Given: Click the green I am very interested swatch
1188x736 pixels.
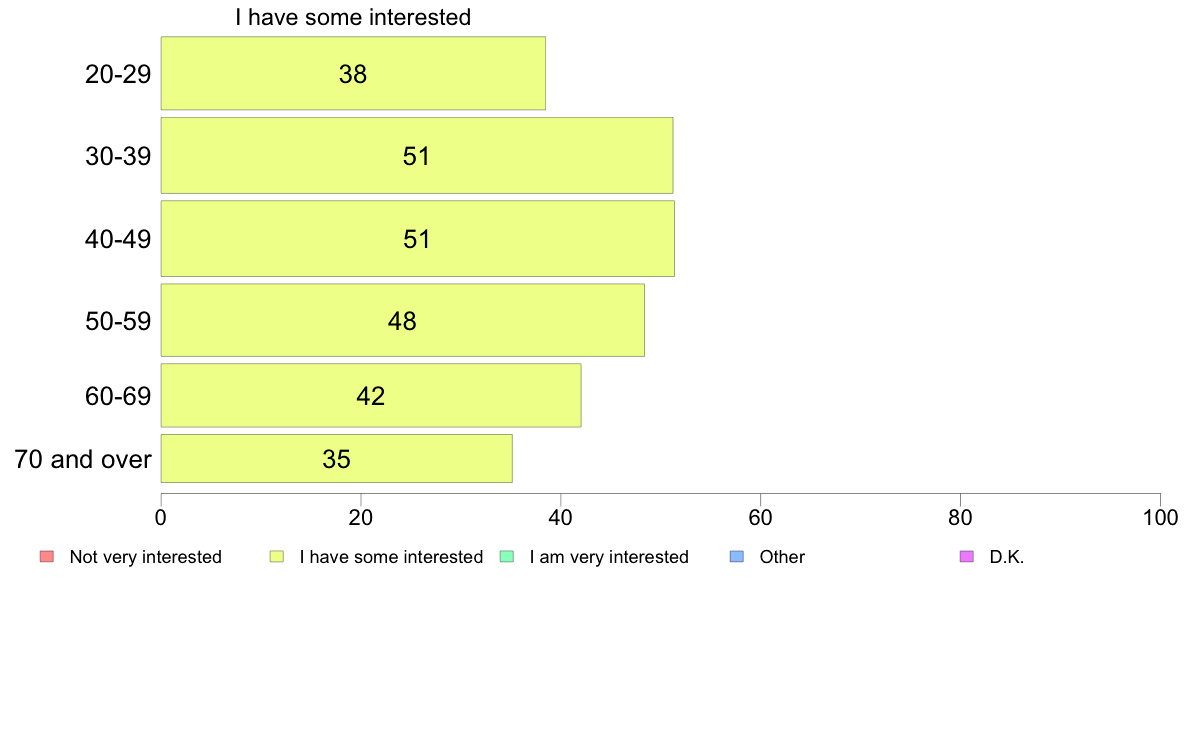Looking at the screenshot, I should 507,556.
